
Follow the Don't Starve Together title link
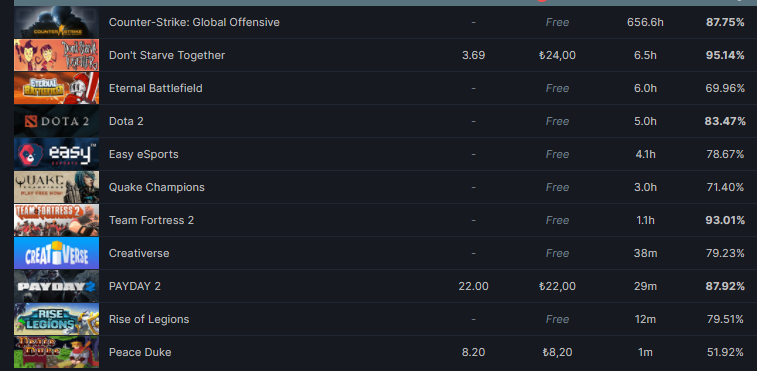coord(167,55)
